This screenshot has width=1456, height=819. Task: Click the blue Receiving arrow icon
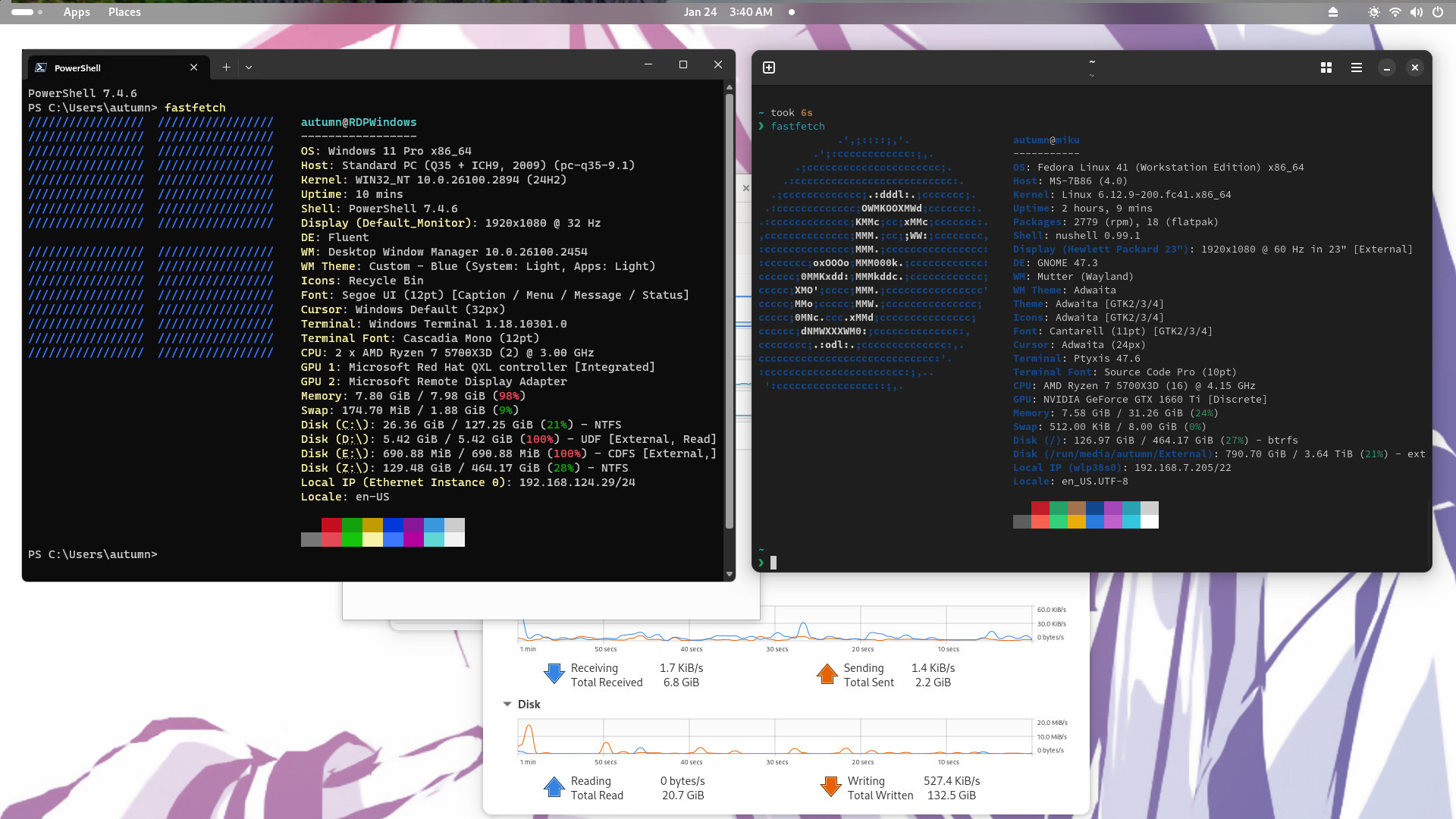(554, 673)
